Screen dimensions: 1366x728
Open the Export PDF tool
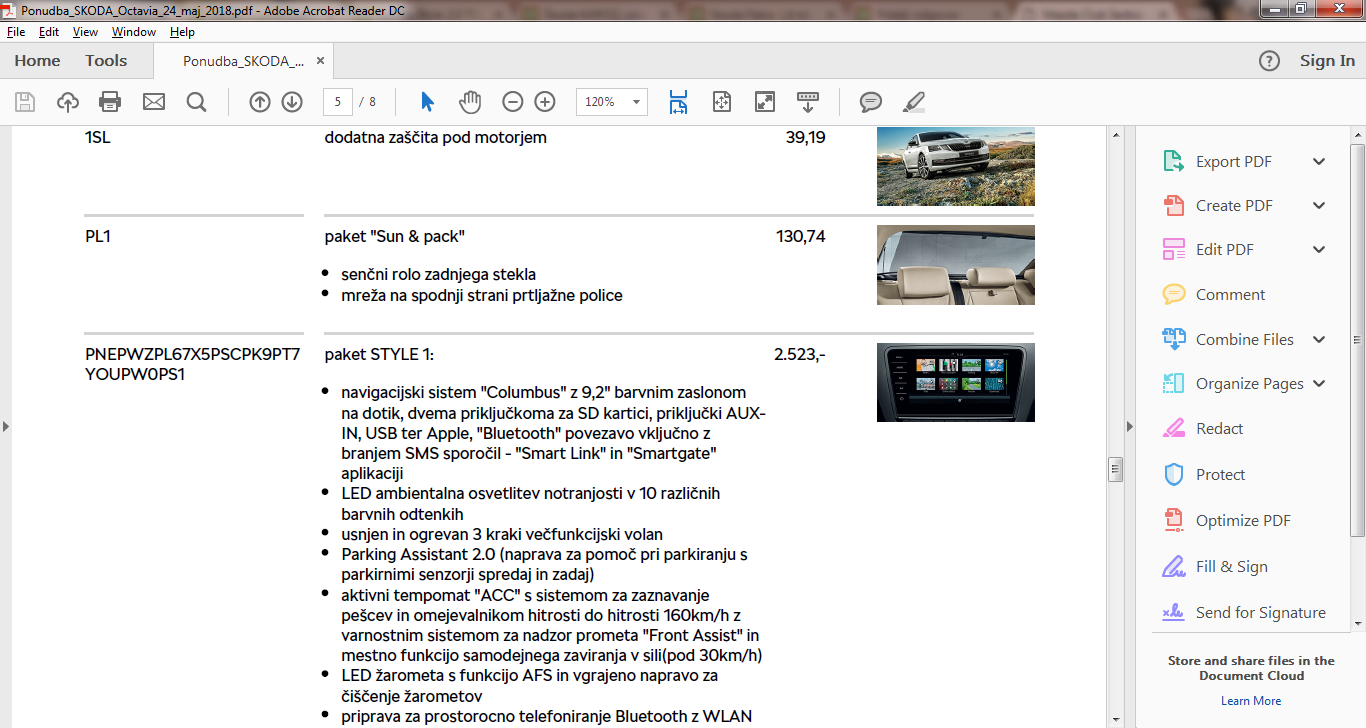[x=1233, y=162]
